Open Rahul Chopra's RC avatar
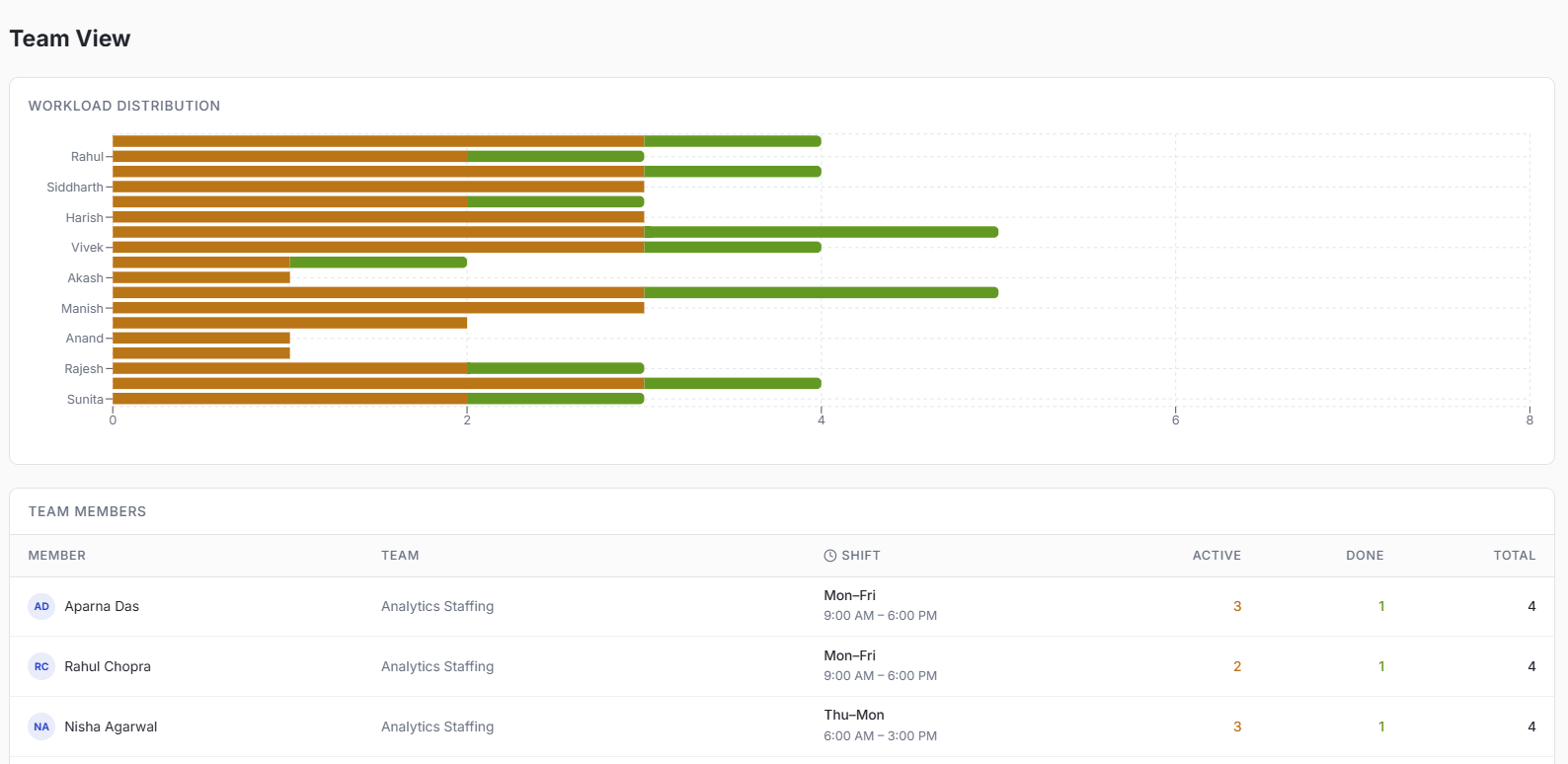 click(x=41, y=666)
